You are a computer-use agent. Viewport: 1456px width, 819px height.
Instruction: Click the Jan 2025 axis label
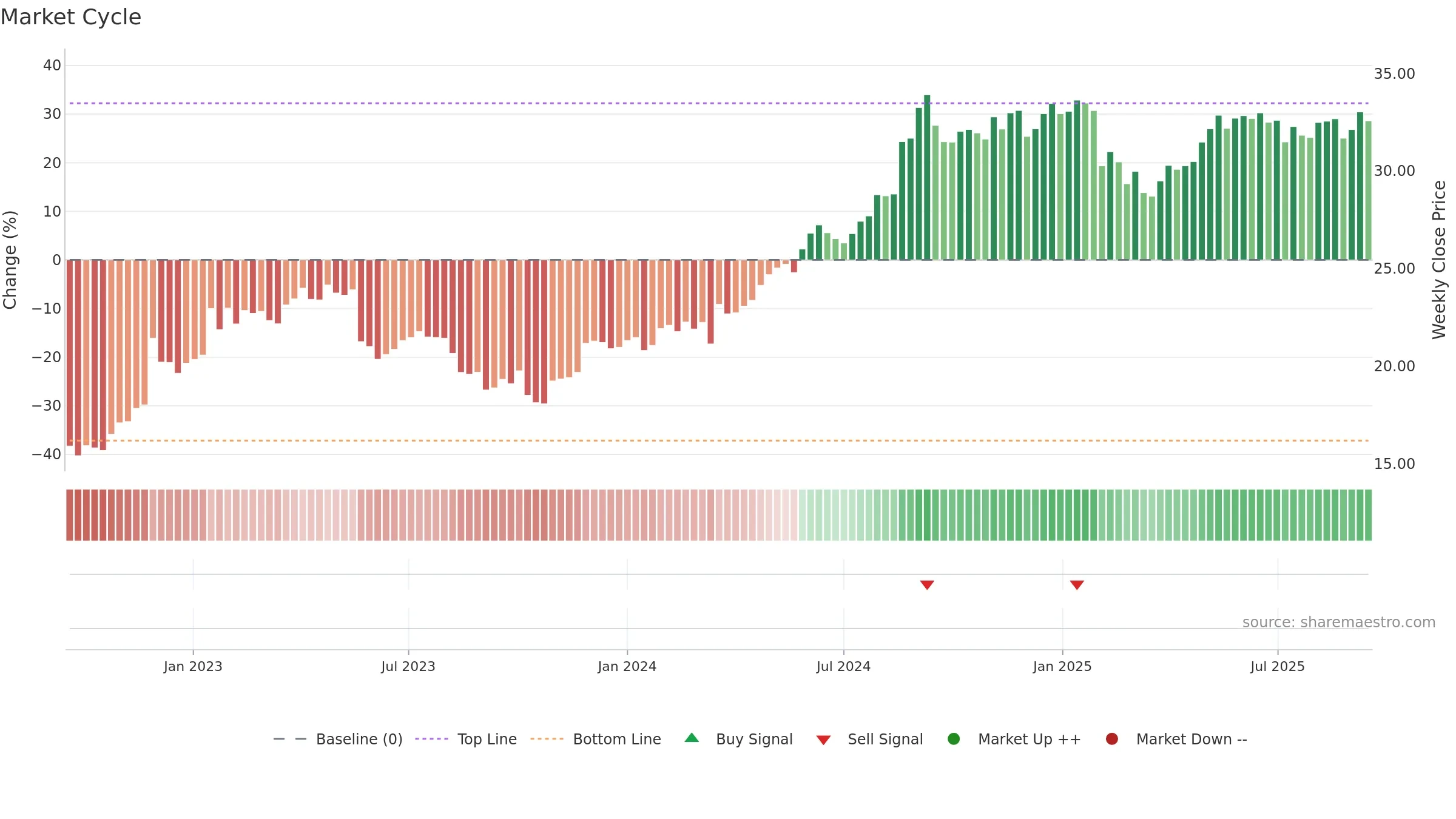[1062, 666]
